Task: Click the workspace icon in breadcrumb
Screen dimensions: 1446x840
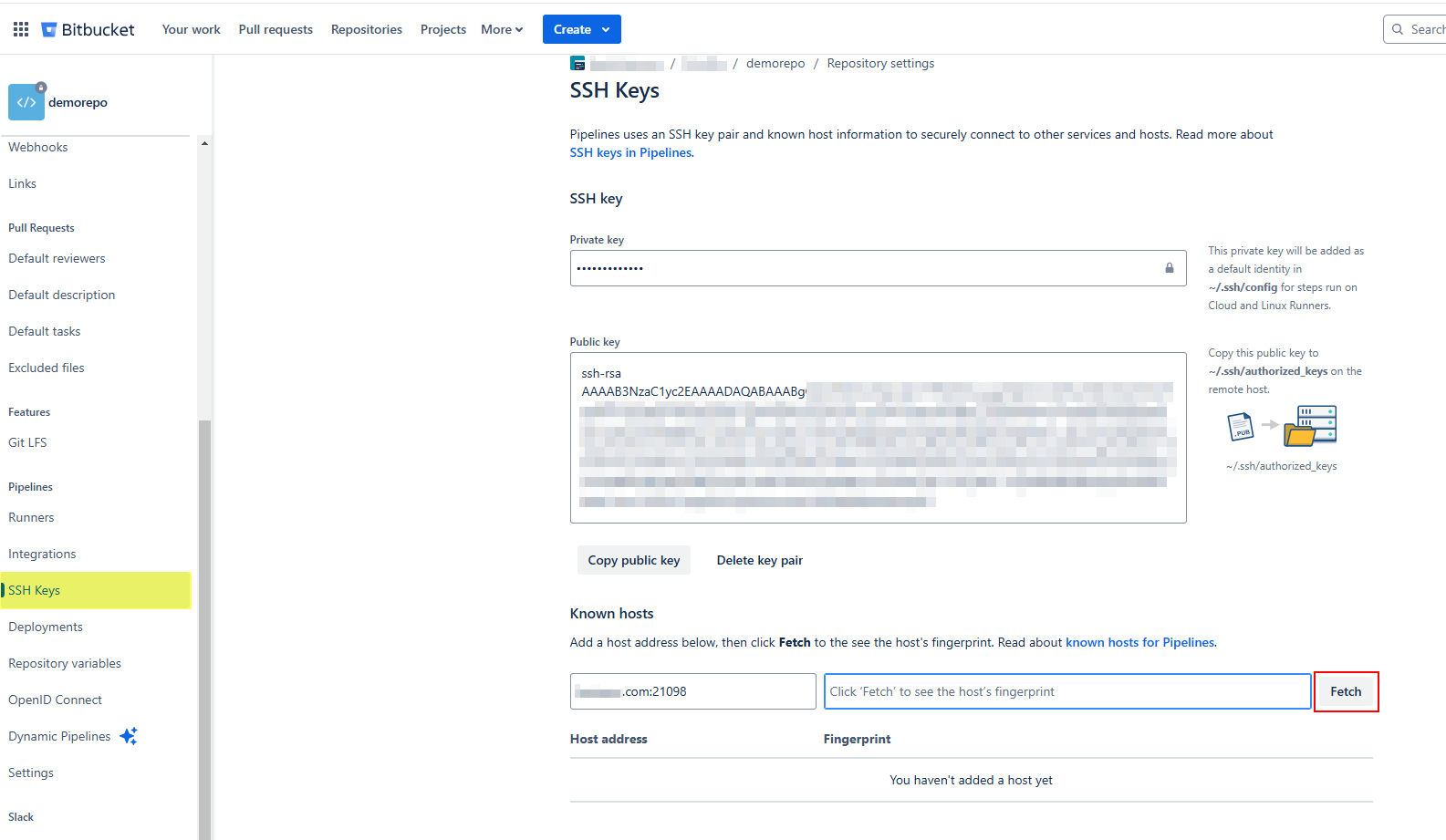Action: pyautogui.click(x=577, y=64)
